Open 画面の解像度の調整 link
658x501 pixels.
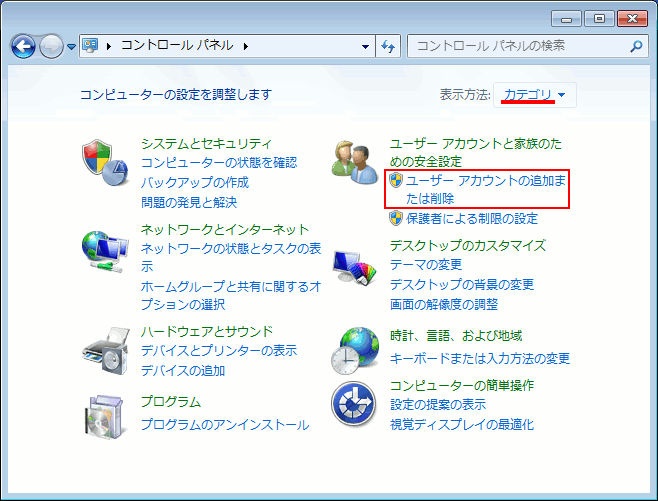coord(443,304)
